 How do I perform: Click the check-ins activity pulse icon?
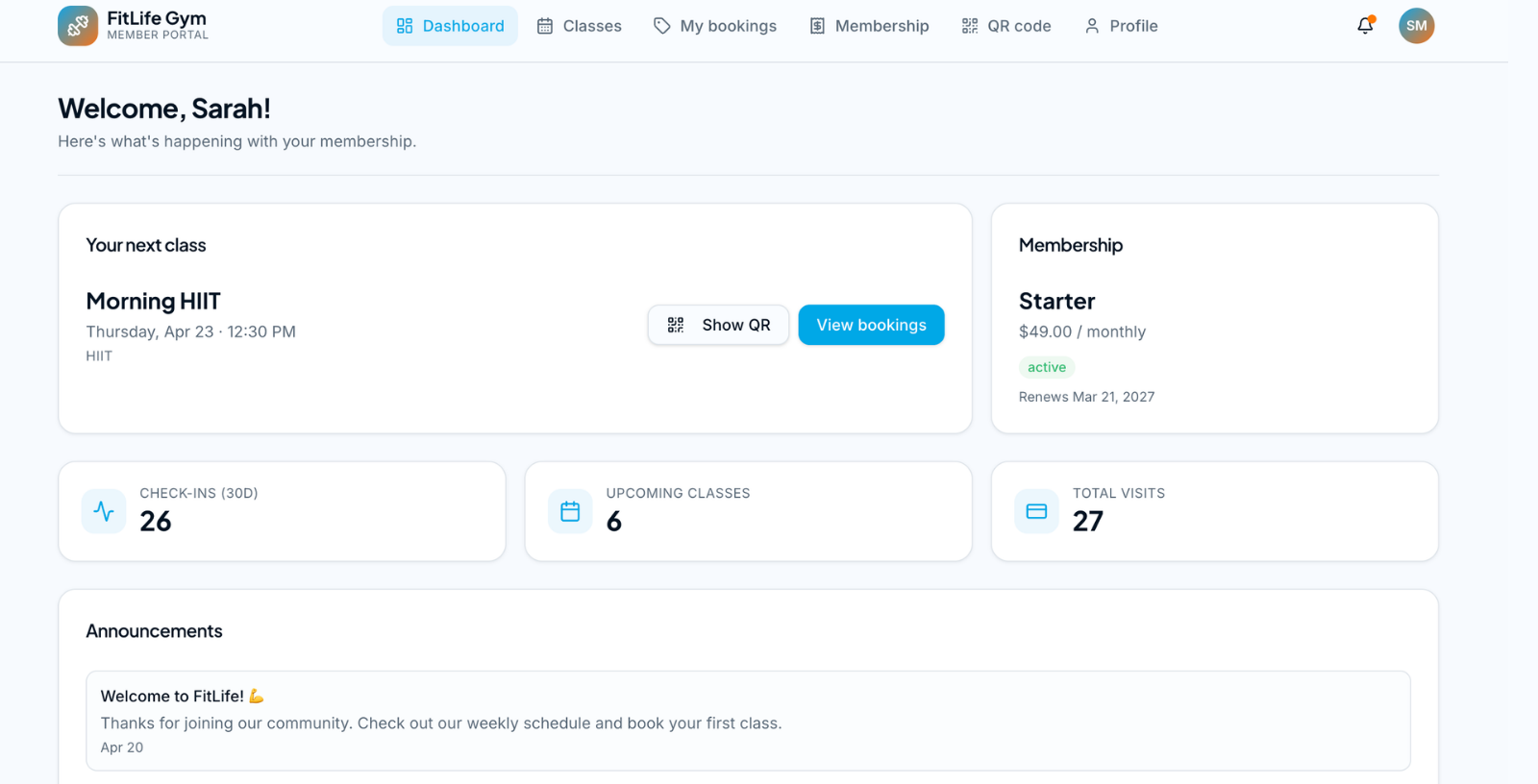pos(104,511)
